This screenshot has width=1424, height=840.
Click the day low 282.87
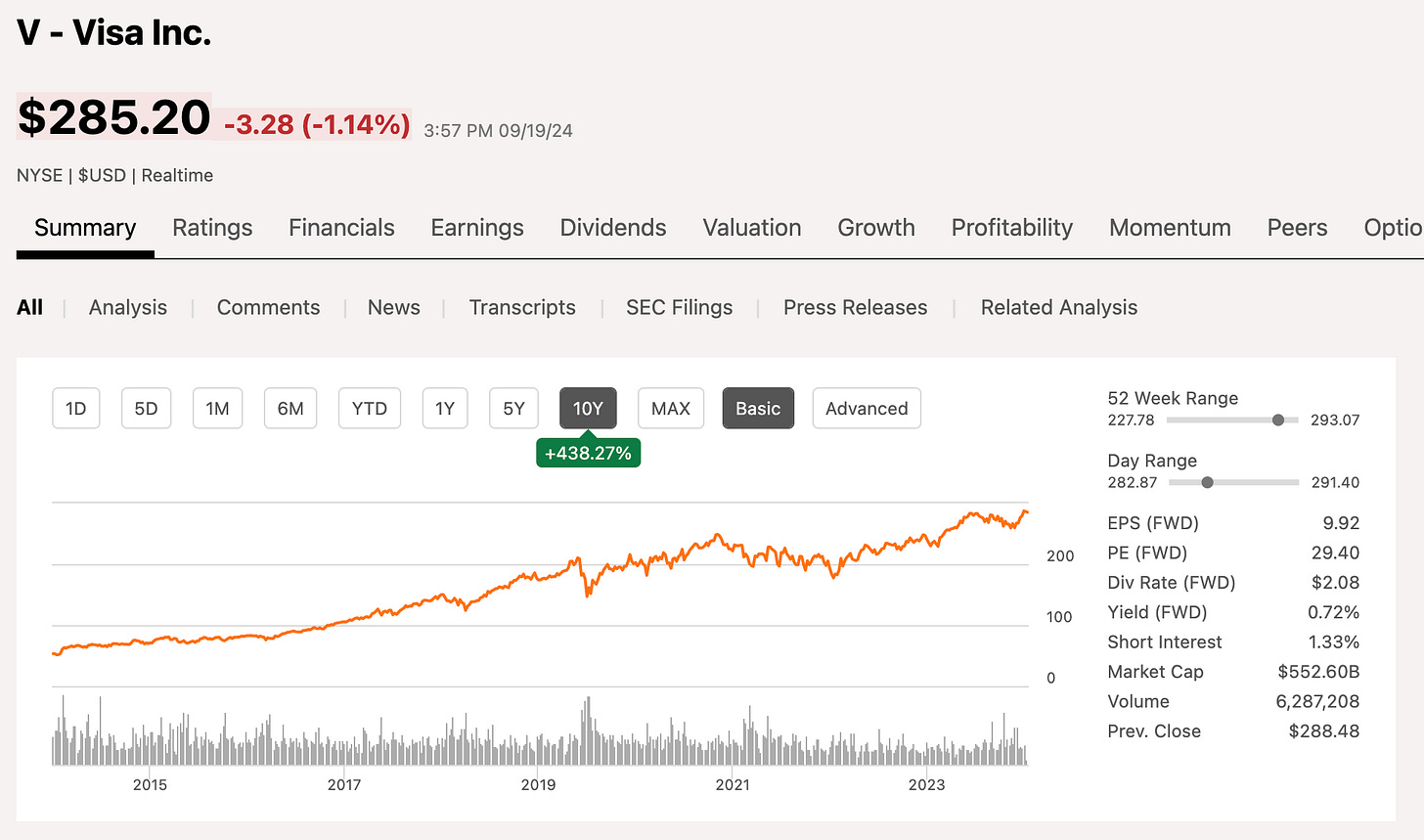(1132, 482)
